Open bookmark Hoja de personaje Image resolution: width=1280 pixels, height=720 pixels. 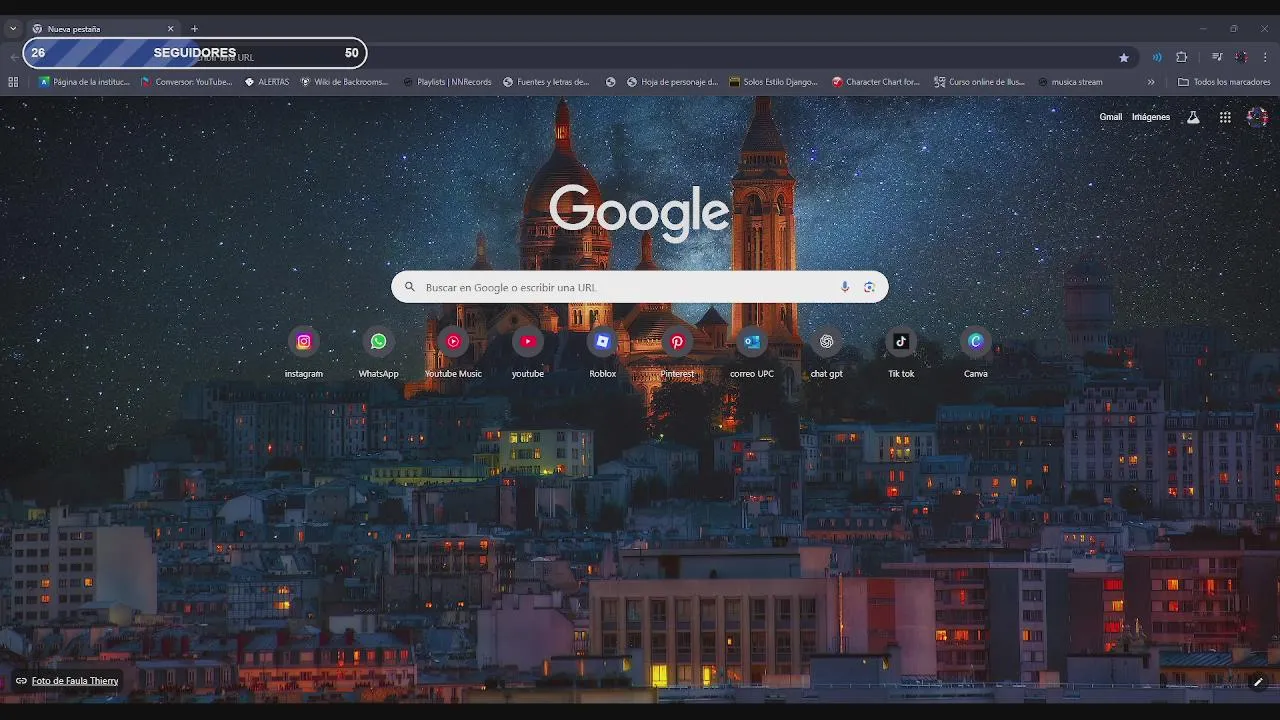click(673, 82)
